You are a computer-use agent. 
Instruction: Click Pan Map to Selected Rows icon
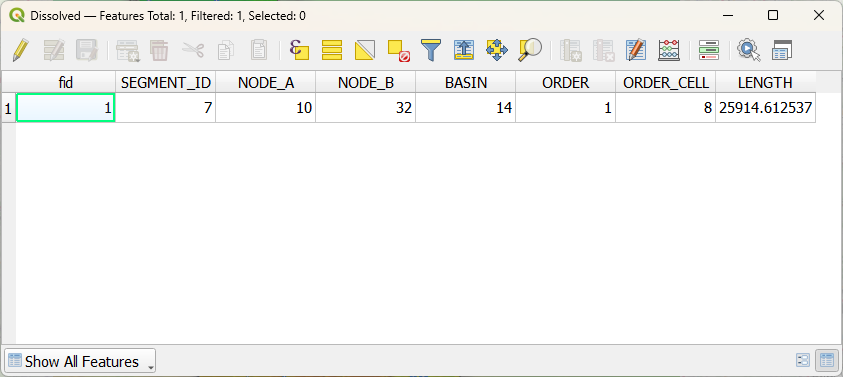pyautogui.click(x=497, y=50)
